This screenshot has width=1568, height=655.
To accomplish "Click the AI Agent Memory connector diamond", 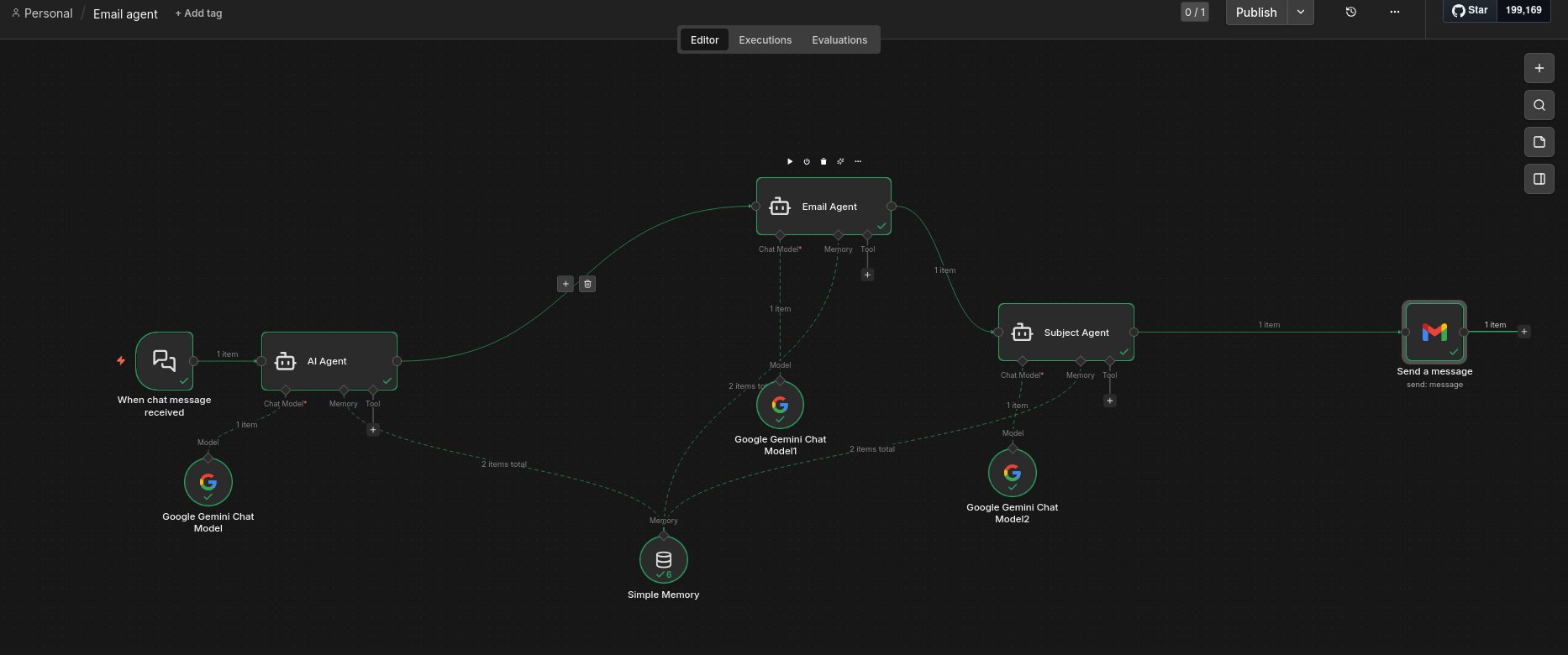I will click(x=344, y=390).
